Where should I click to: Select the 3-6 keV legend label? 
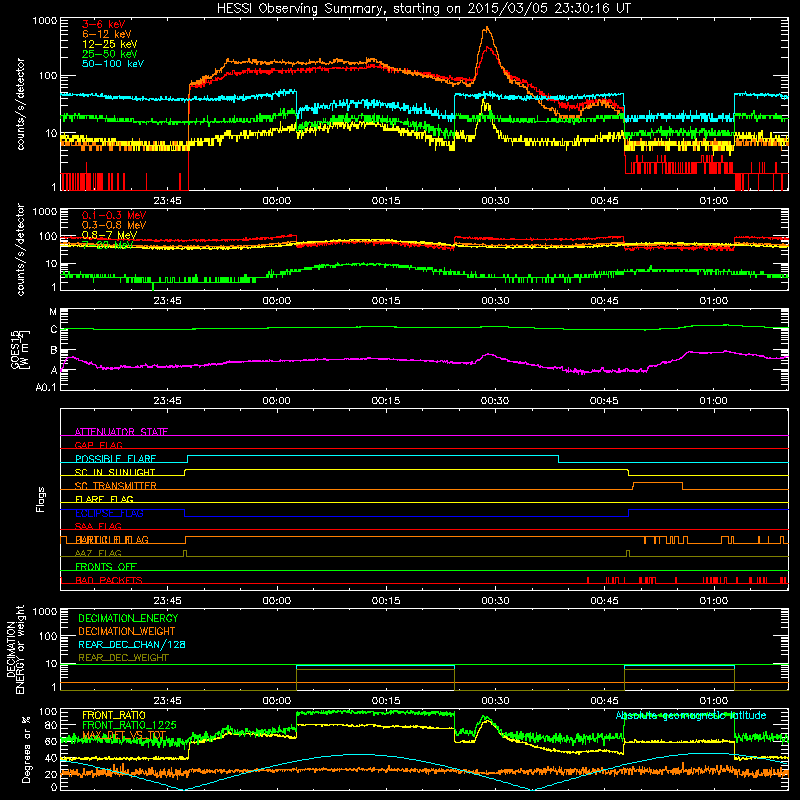[103, 24]
